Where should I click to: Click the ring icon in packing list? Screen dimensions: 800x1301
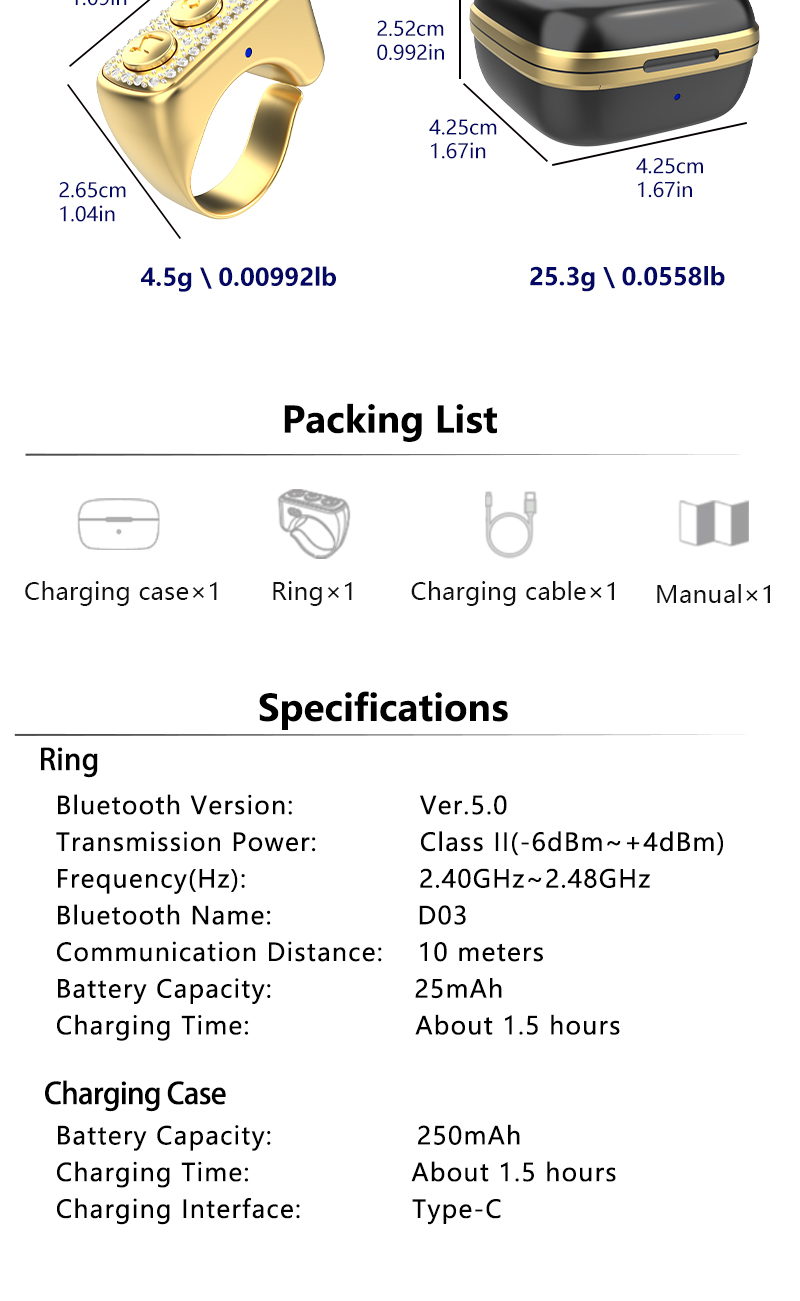tap(313, 523)
